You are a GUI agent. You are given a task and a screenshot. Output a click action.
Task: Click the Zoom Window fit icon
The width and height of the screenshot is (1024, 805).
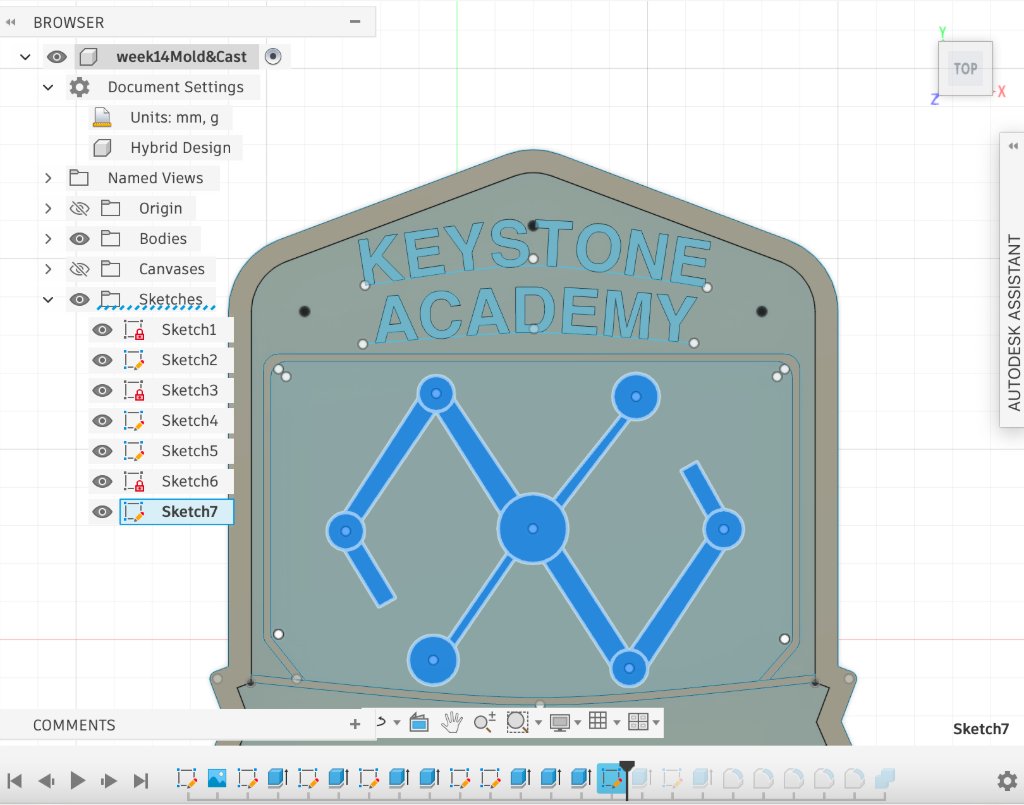coord(517,722)
